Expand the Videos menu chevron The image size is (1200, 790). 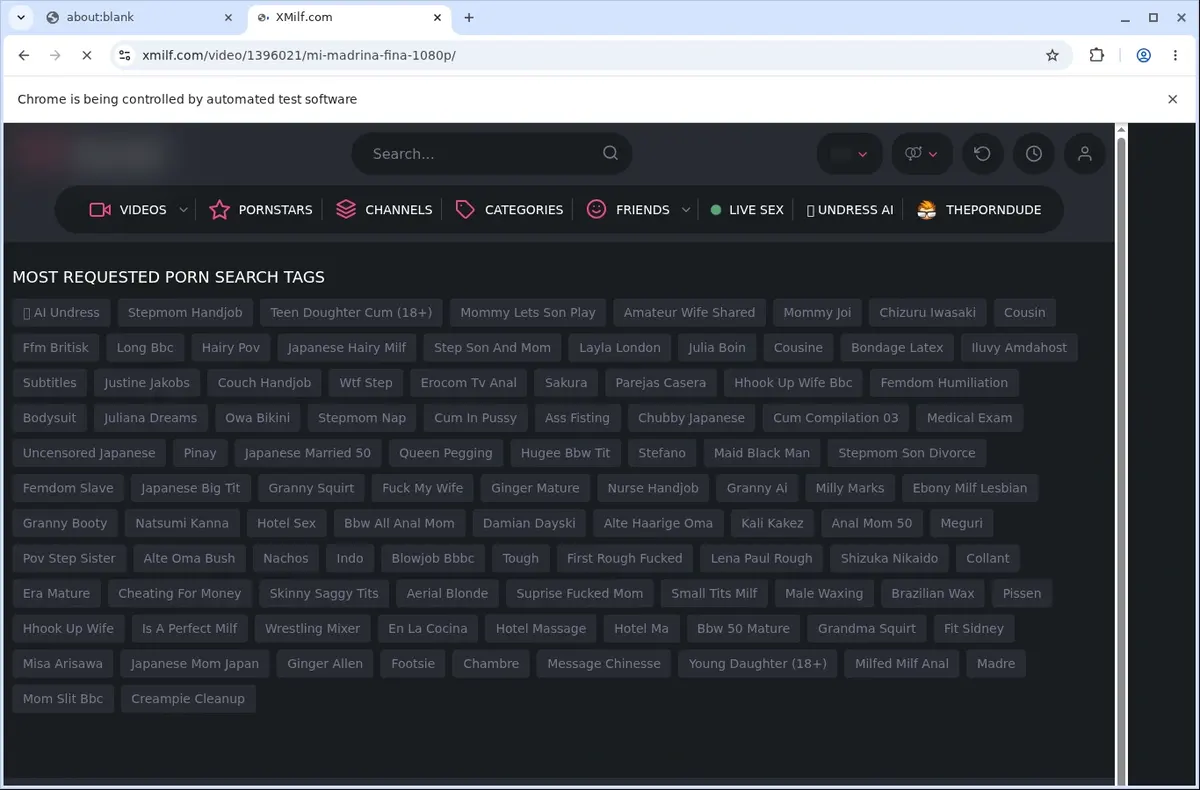click(183, 210)
